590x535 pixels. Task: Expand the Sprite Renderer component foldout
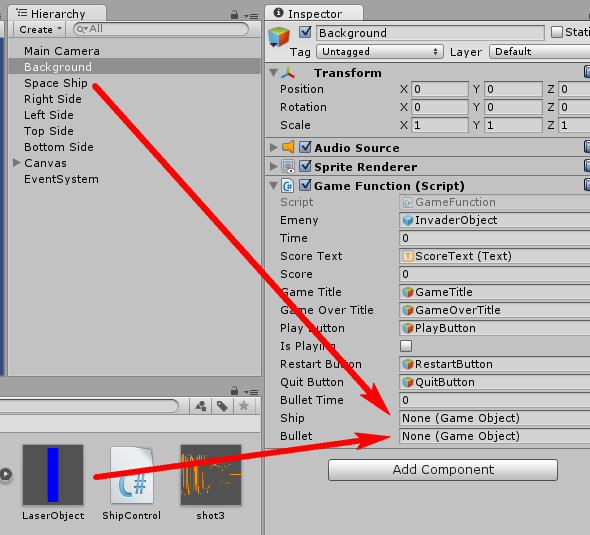(274, 166)
